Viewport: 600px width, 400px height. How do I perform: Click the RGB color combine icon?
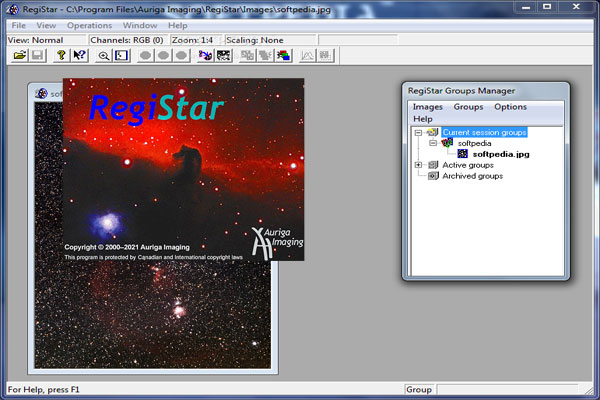[x=284, y=56]
